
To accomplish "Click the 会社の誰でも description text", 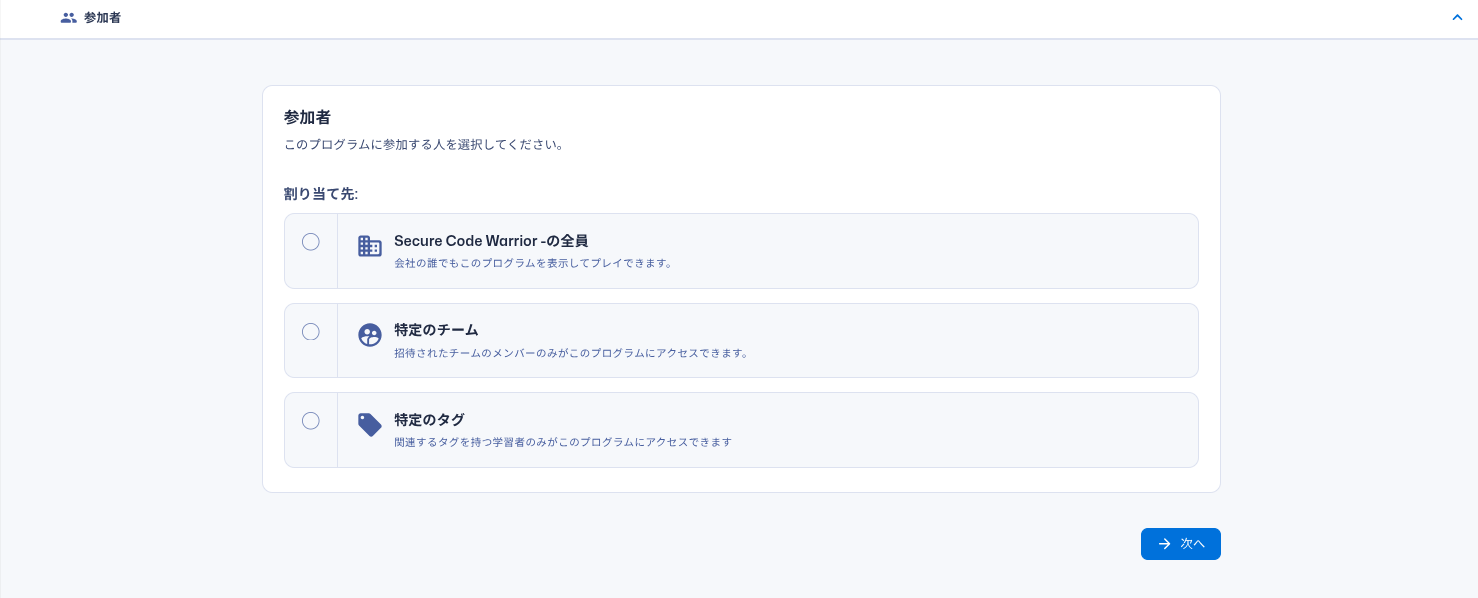I will coord(533,264).
